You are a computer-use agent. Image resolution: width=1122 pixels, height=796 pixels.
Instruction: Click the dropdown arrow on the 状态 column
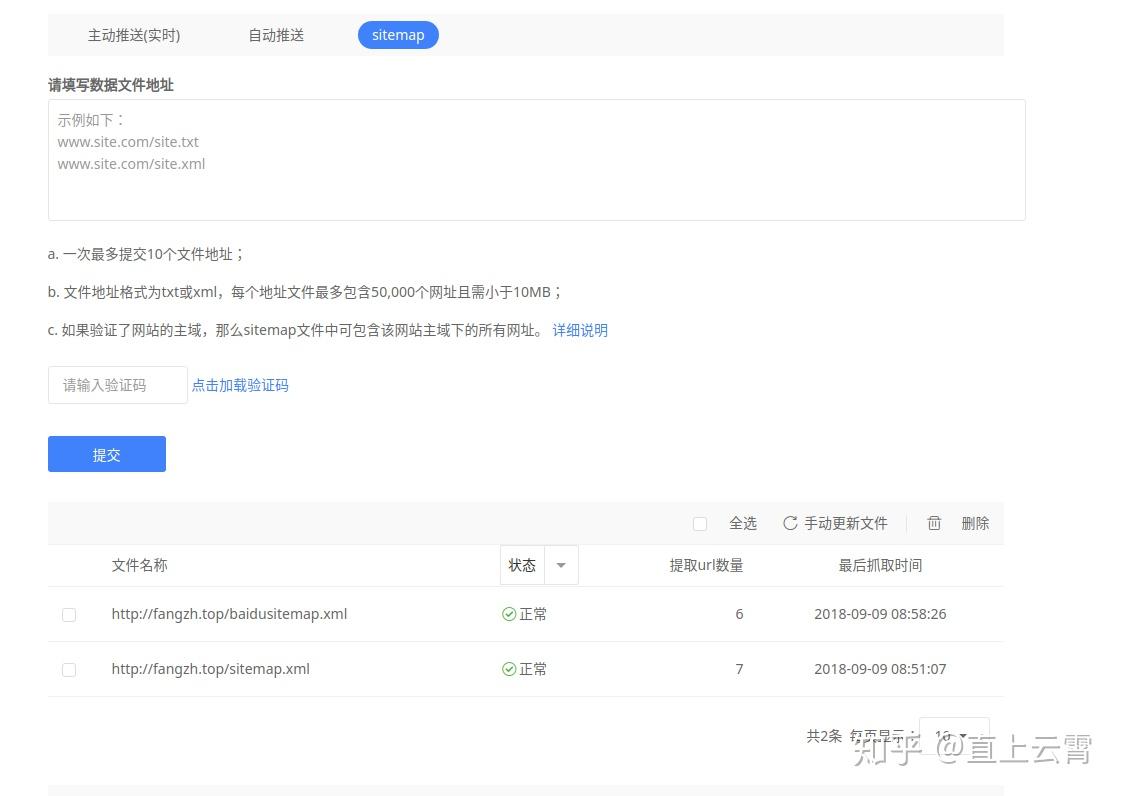pyautogui.click(x=561, y=565)
